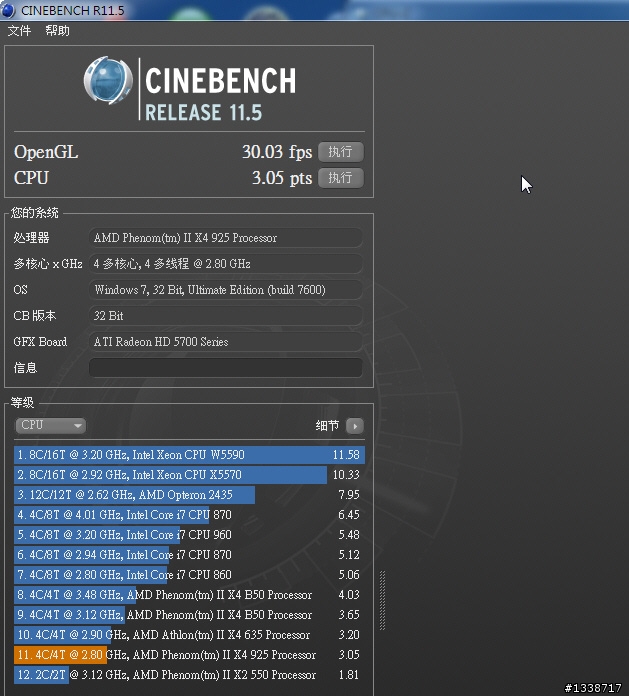Run the CPU benchmark with the 执行 button

[x=340, y=178]
